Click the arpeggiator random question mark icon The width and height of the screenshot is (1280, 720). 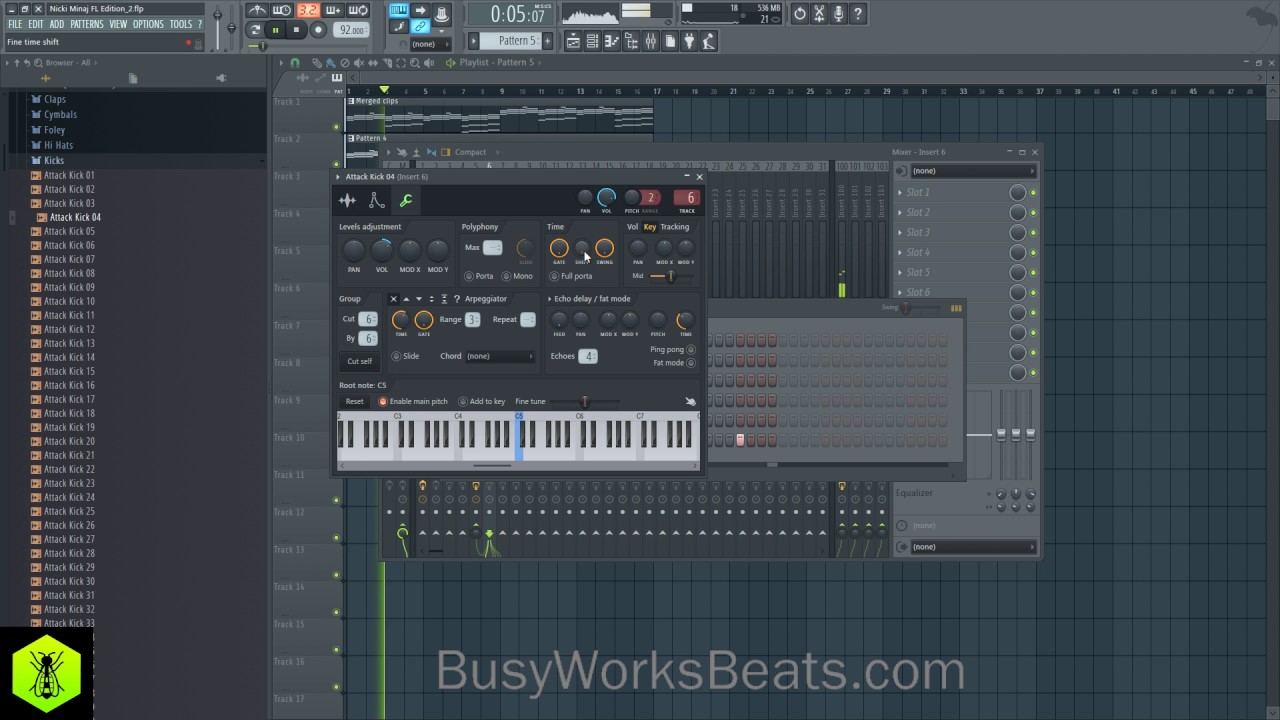[x=457, y=299]
